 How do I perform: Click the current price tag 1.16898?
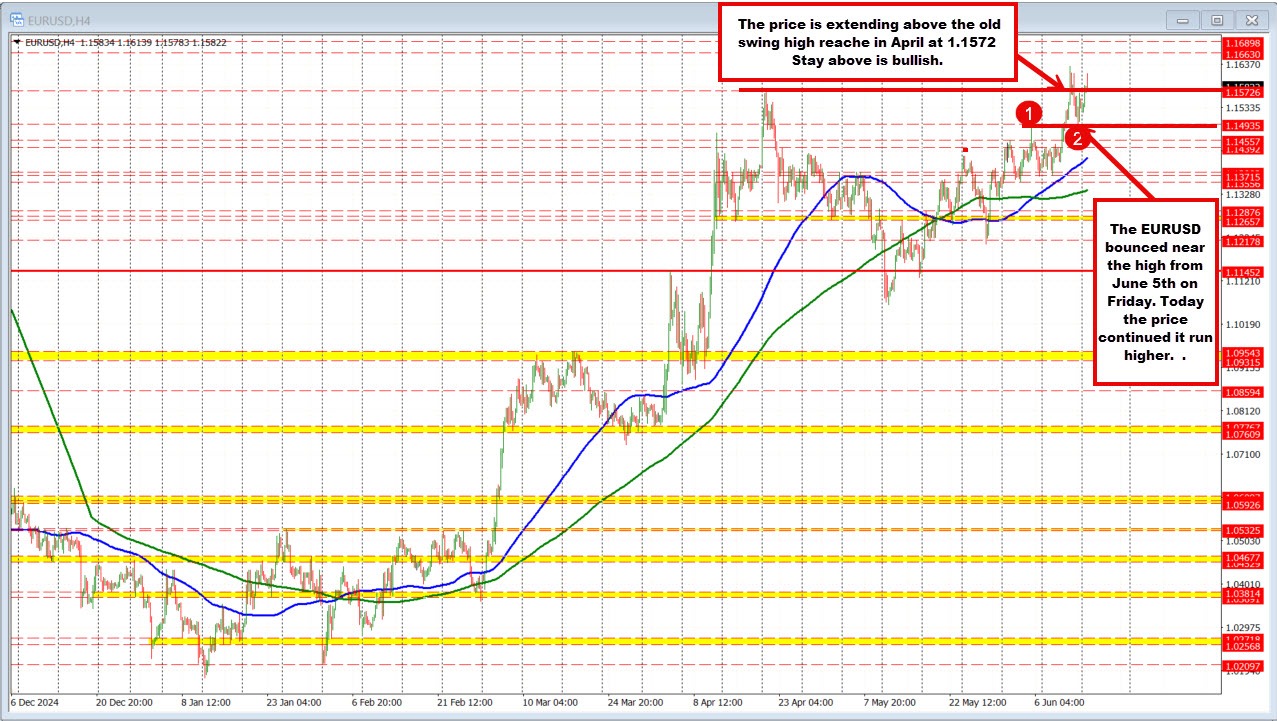1245,44
